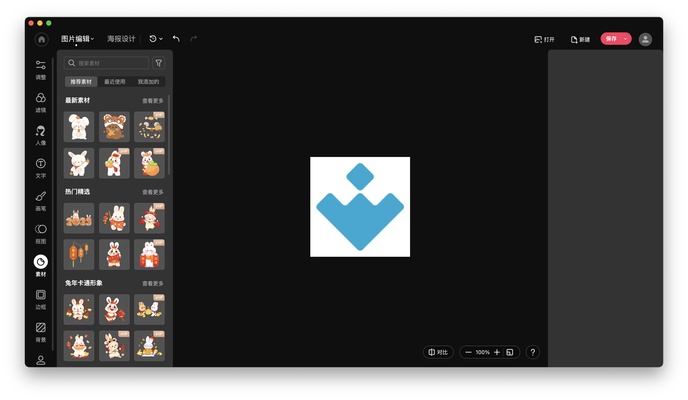Image resolution: width=688 pixels, height=400 pixels.
Task: Switch to the 海报设计 tab
Action: tap(121, 39)
